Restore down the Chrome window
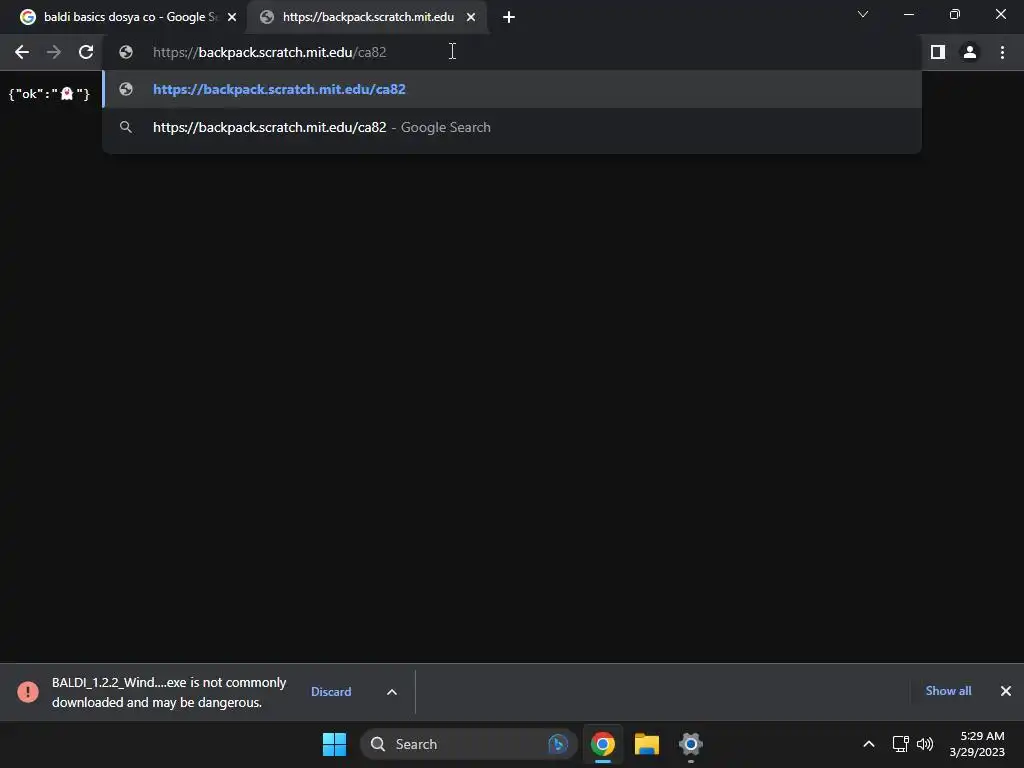 (955, 14)
